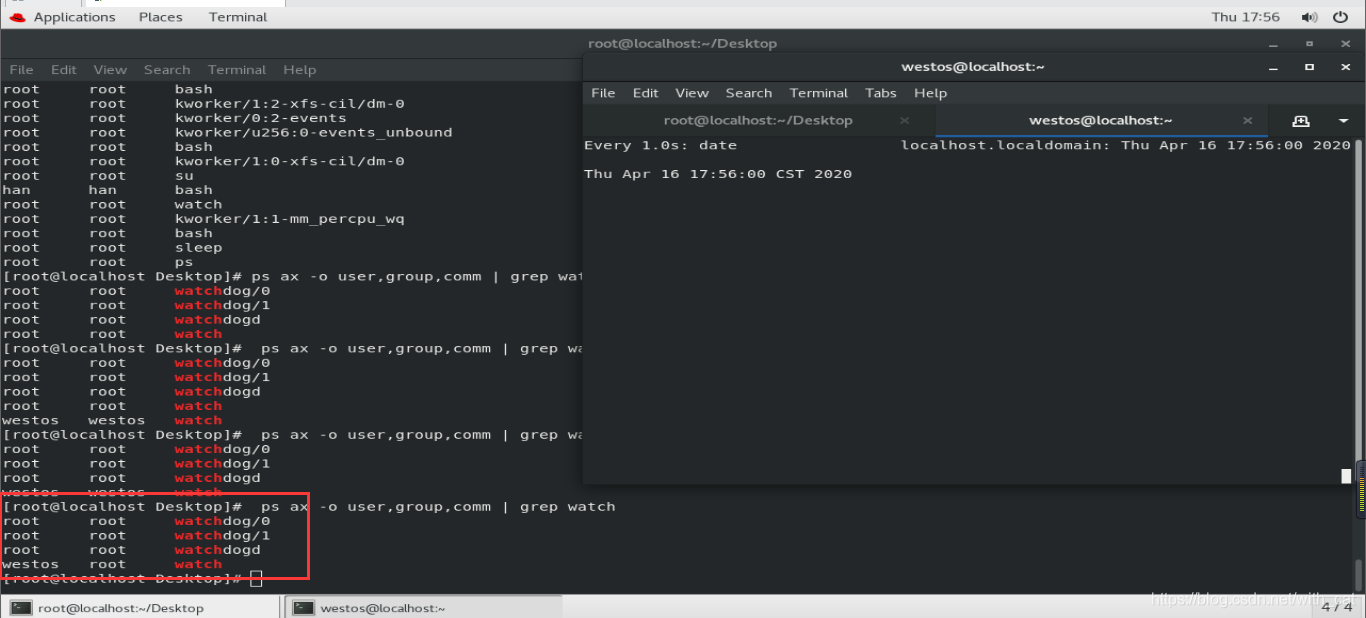This screenshot has width=1366, height=618.
Task: Select westos@localhost:~ in the taskbar
Action: 423,607
